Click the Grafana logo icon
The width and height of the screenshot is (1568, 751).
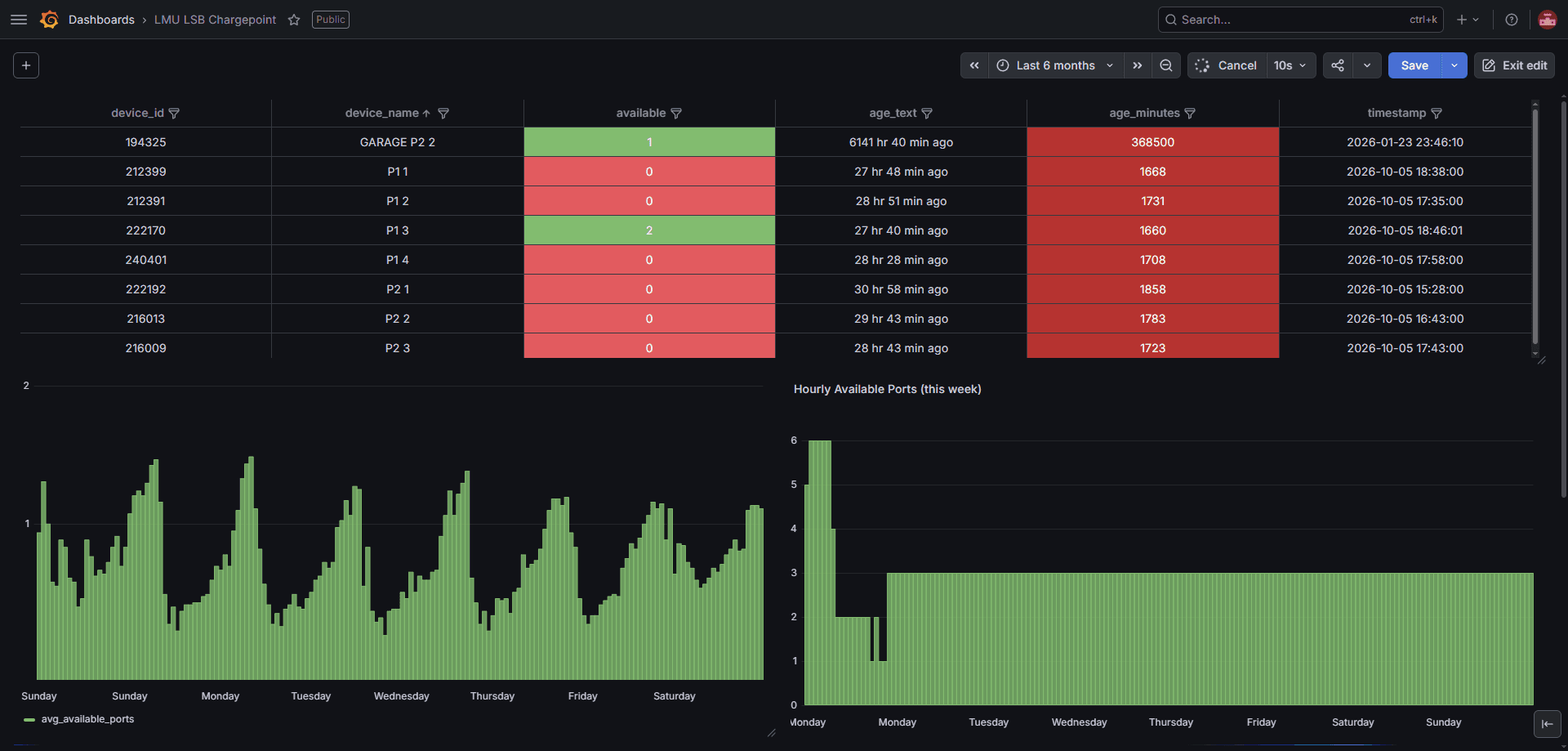(x=49, y=20)
